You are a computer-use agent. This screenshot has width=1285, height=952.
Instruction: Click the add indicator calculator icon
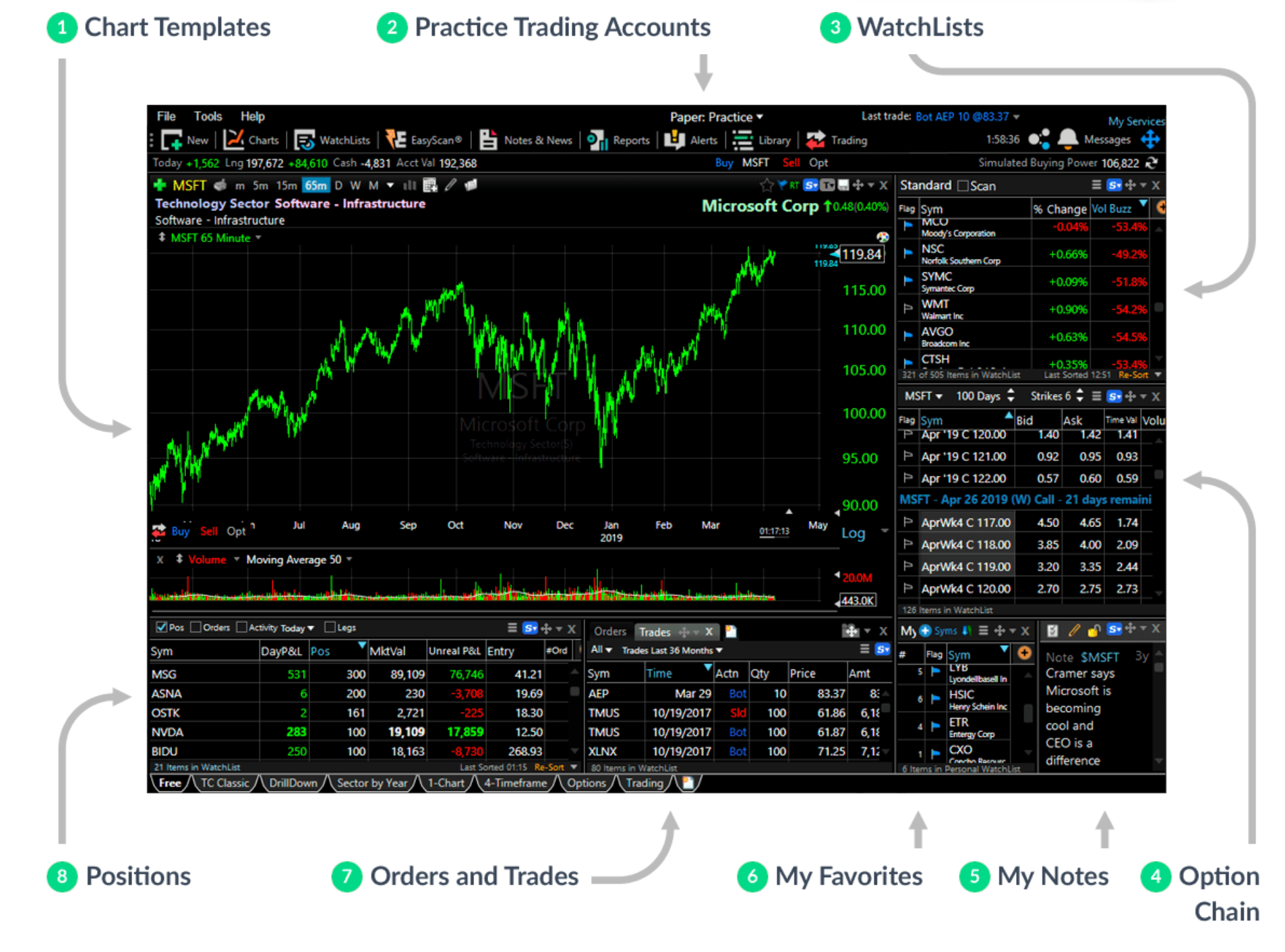point(429,185)
